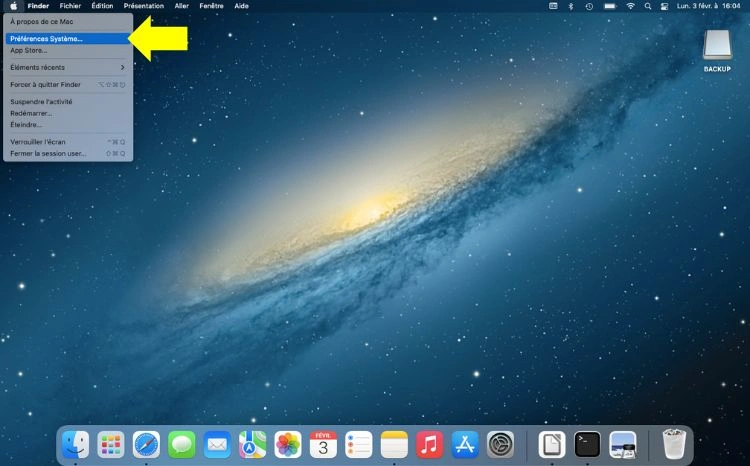This screenshot has height=466, width=750.
Task: Click the Wi-Fi status icon
Action: pyautogui.click(x=631, y=6)
